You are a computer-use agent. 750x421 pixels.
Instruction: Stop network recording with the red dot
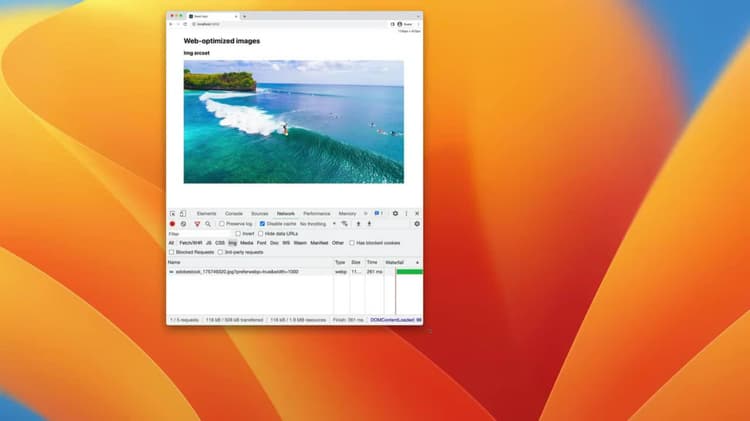point(172,224)
